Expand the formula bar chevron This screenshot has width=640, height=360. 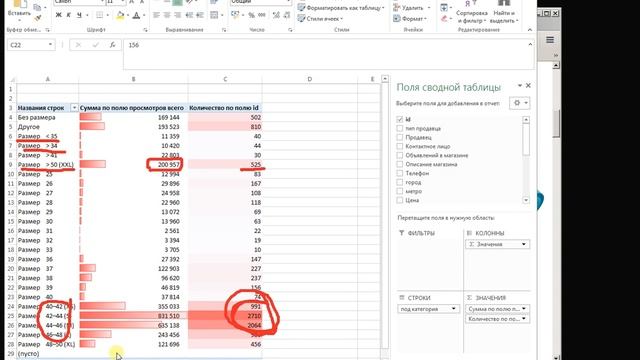[530, 44]
